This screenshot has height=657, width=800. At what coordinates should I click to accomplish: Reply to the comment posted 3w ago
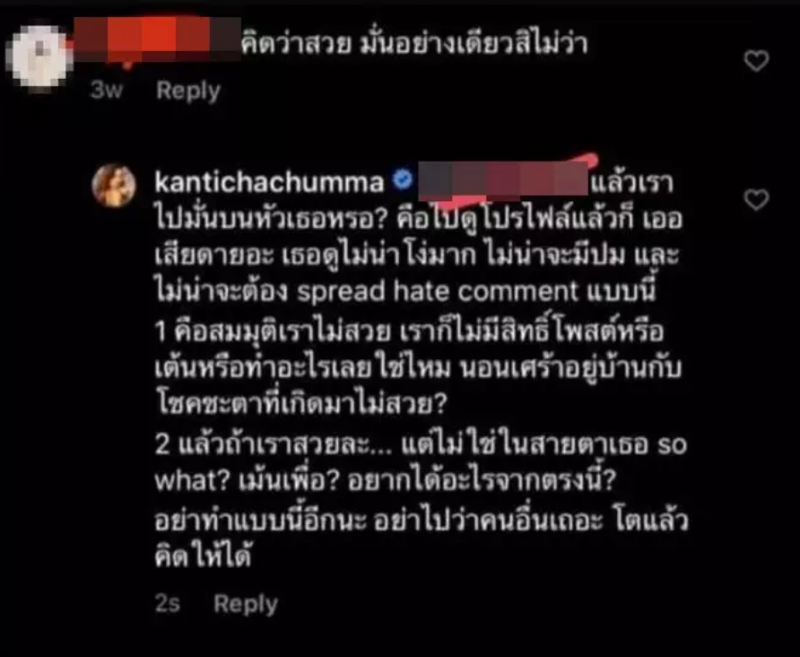click(188, 91)
